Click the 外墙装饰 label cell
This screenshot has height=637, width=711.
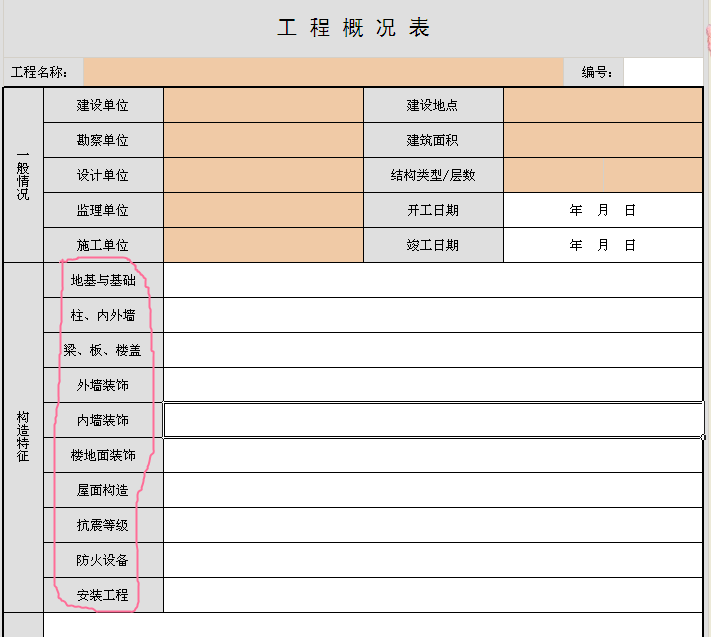tap(103, 385)
